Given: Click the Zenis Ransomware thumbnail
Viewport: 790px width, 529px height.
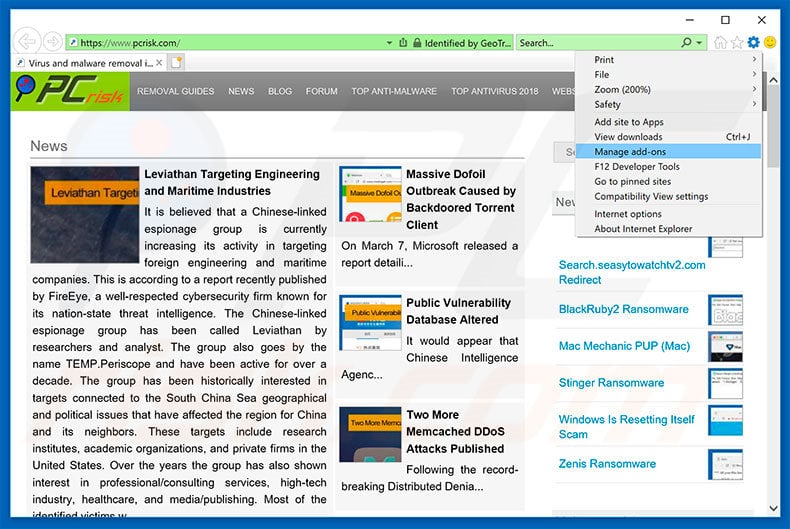Looking at the screenshot, I should 726,465.
